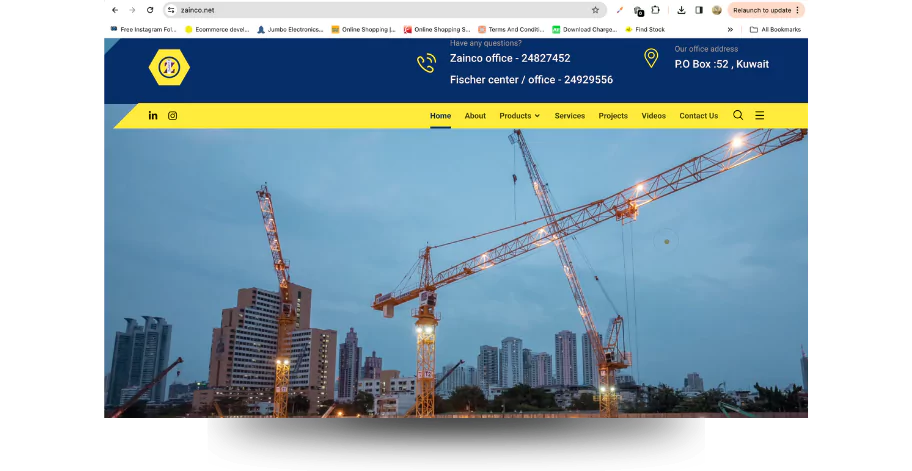Screen dimensions: 912x471
Task: Click the site search magnifier icon
Action: [738, 115]
